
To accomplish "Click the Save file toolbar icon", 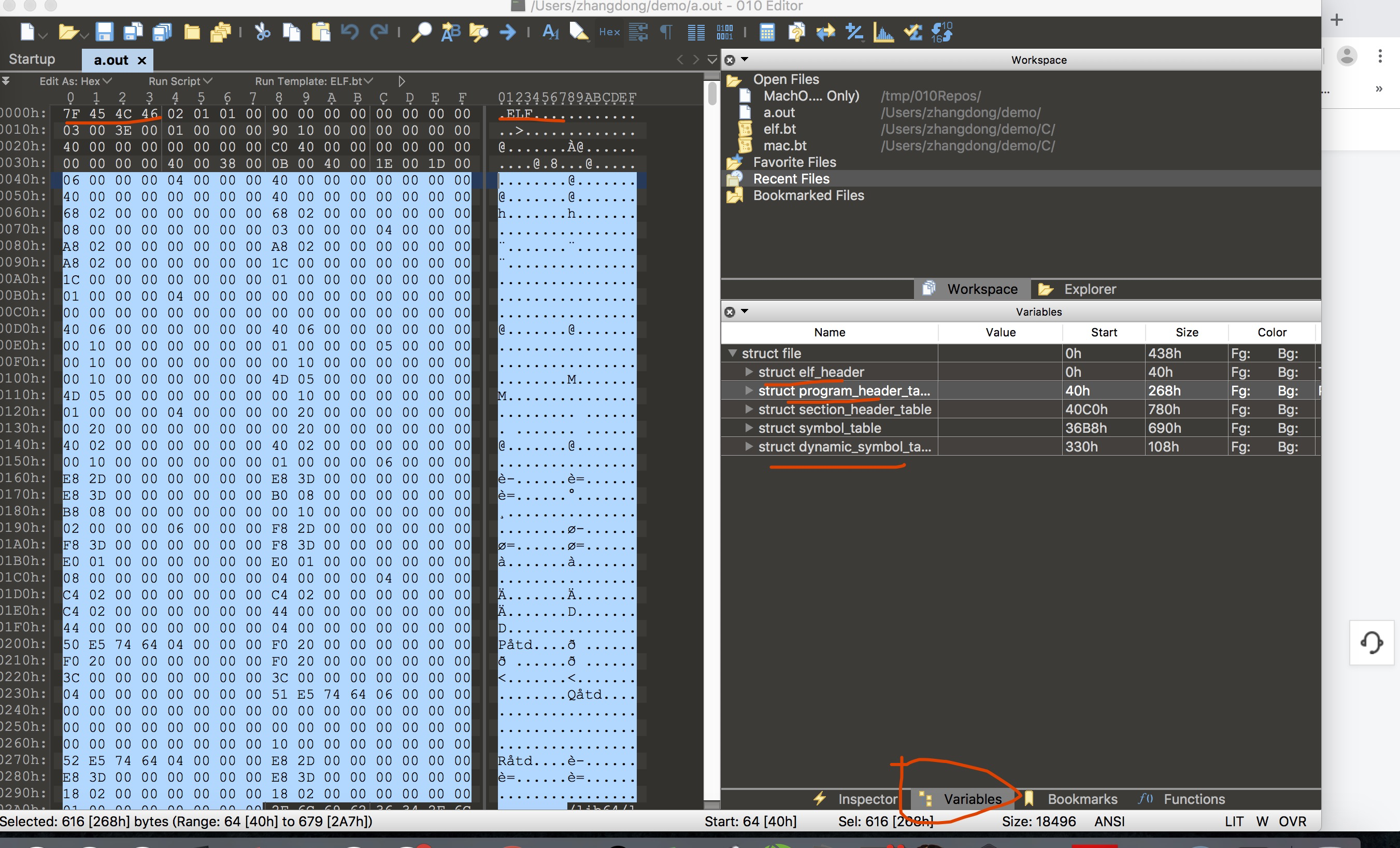I will point(104,32).
